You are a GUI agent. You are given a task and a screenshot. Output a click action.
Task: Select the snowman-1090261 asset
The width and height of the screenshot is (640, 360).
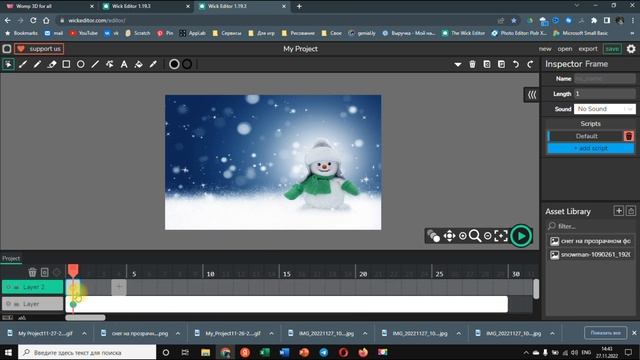(x=590, y=255)
